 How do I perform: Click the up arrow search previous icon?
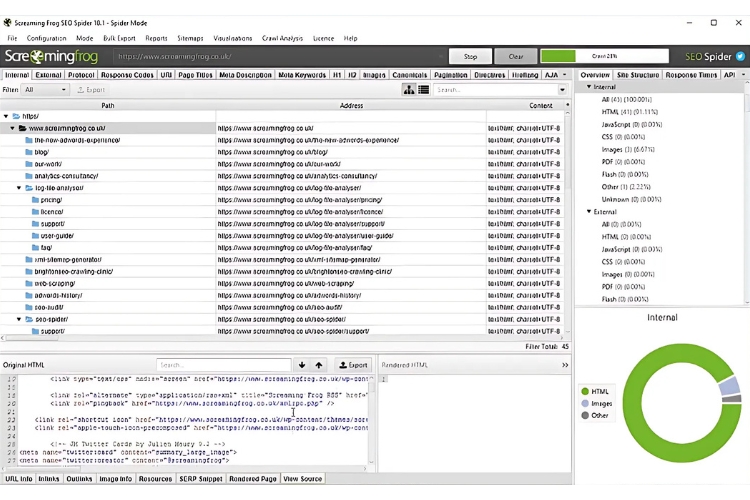click(319, 365)
